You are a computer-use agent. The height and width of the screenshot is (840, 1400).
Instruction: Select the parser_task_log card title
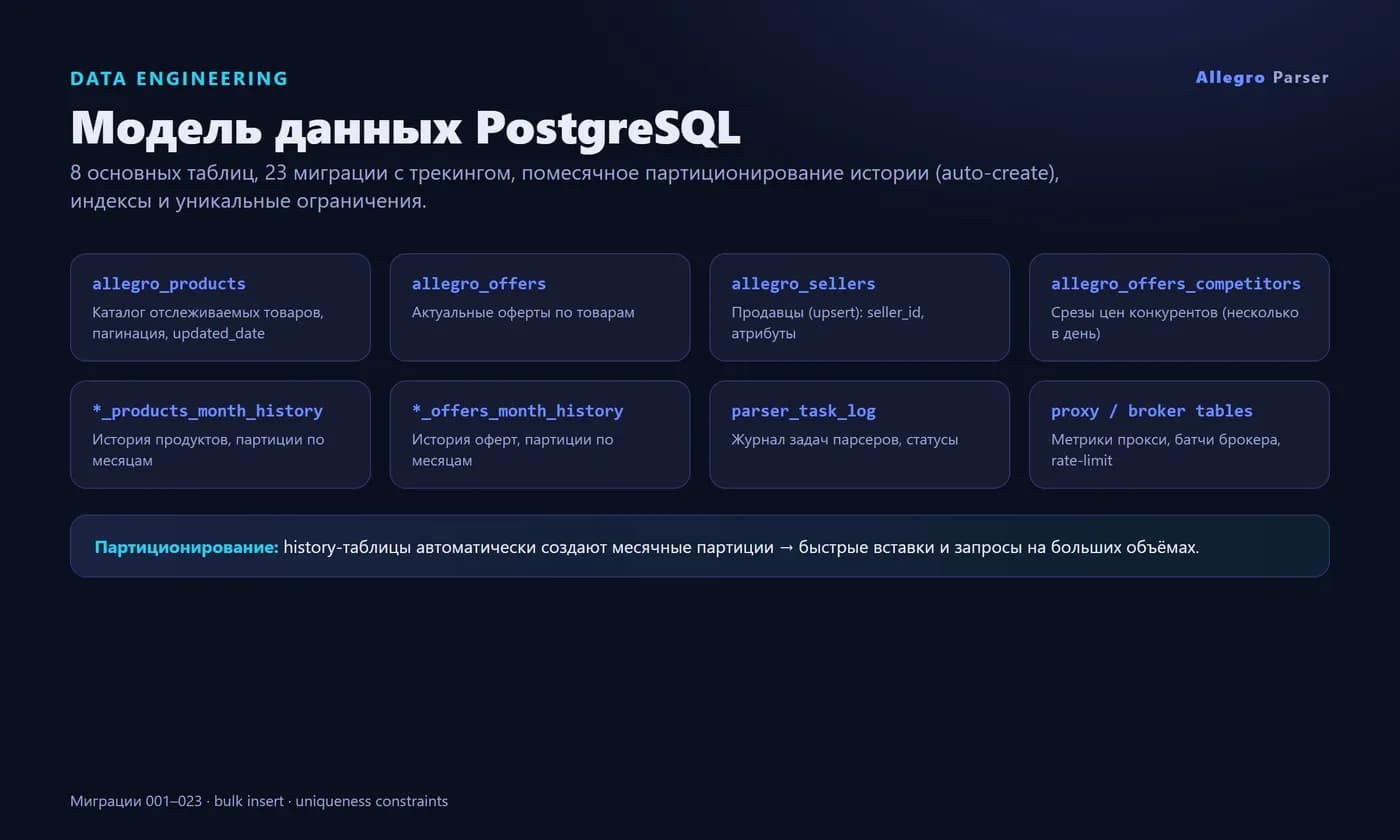coord(803,411)
